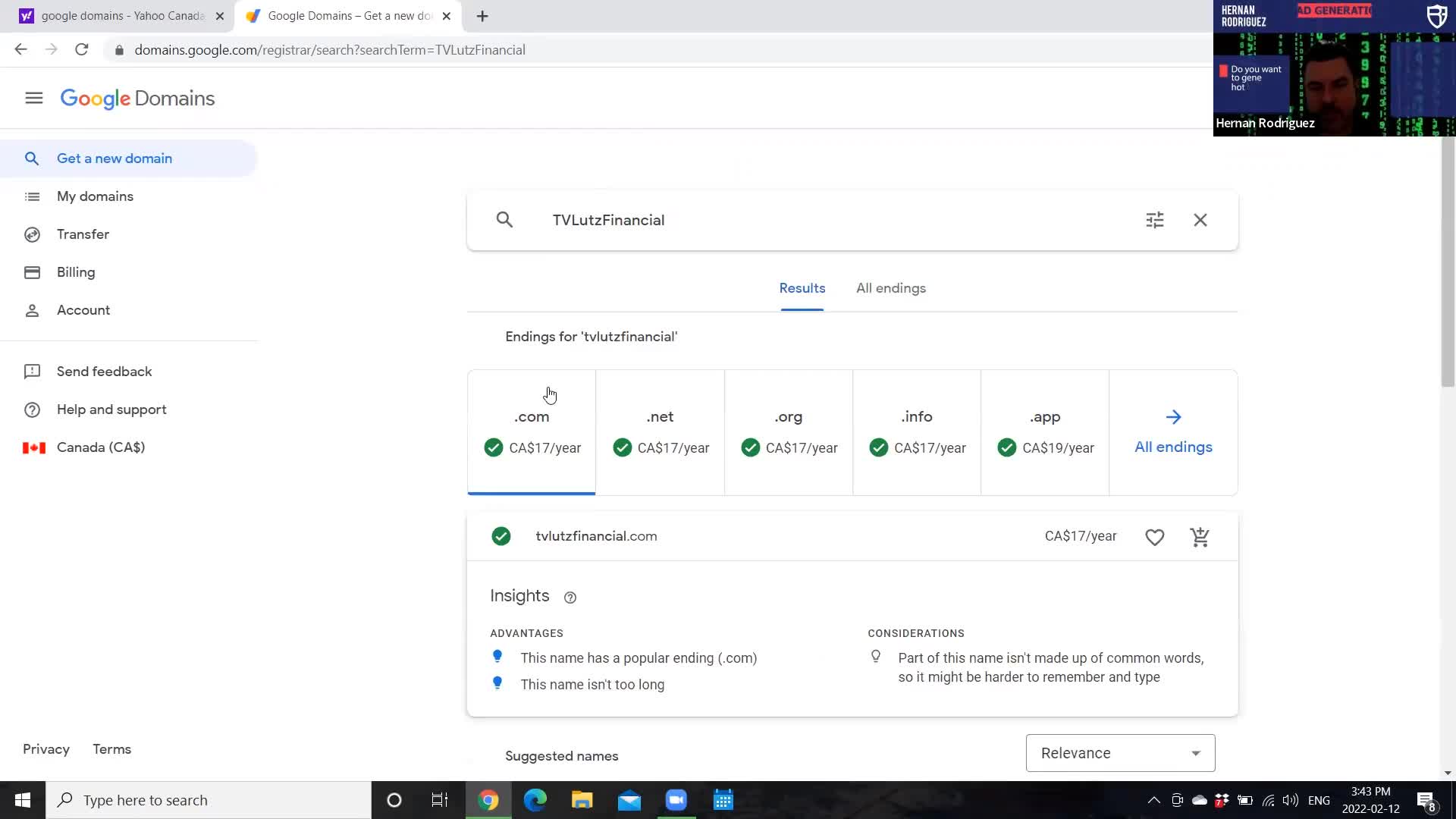Select the .info ending card

point(917,432)
